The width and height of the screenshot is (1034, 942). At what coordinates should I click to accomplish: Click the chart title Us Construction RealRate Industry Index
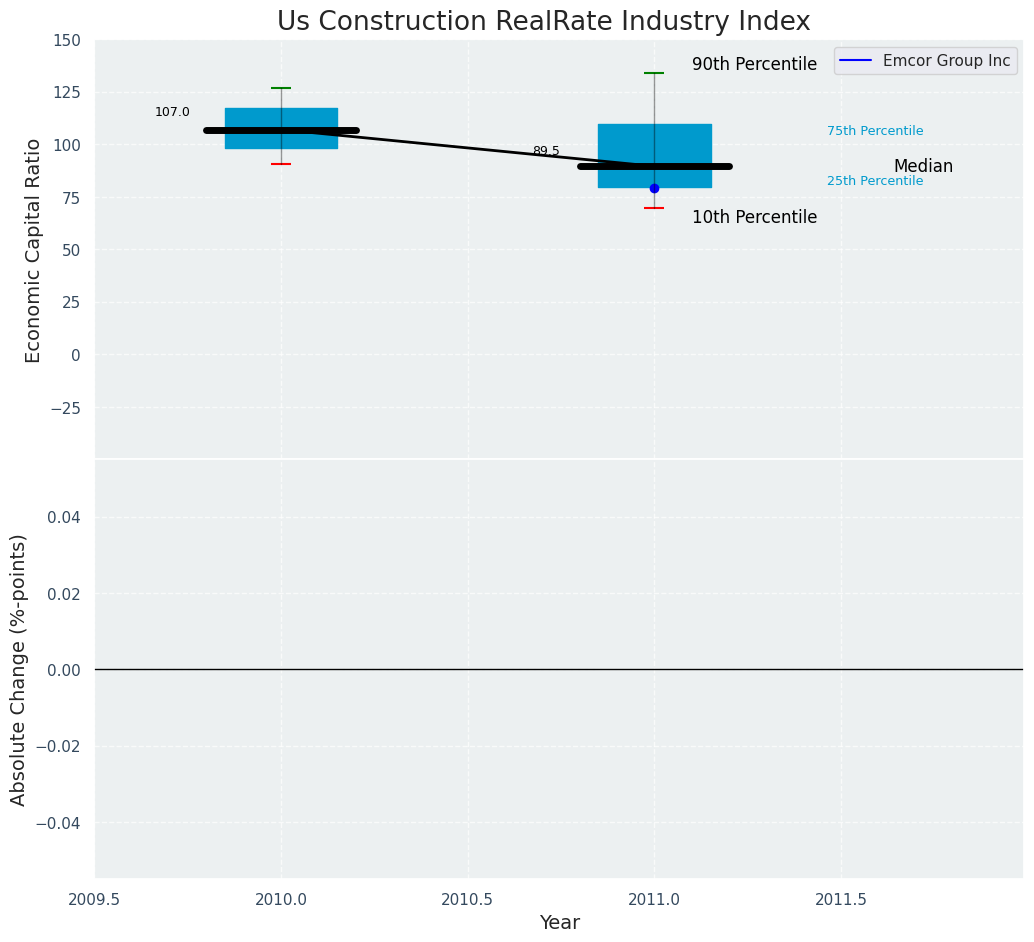tap(543, 21)
